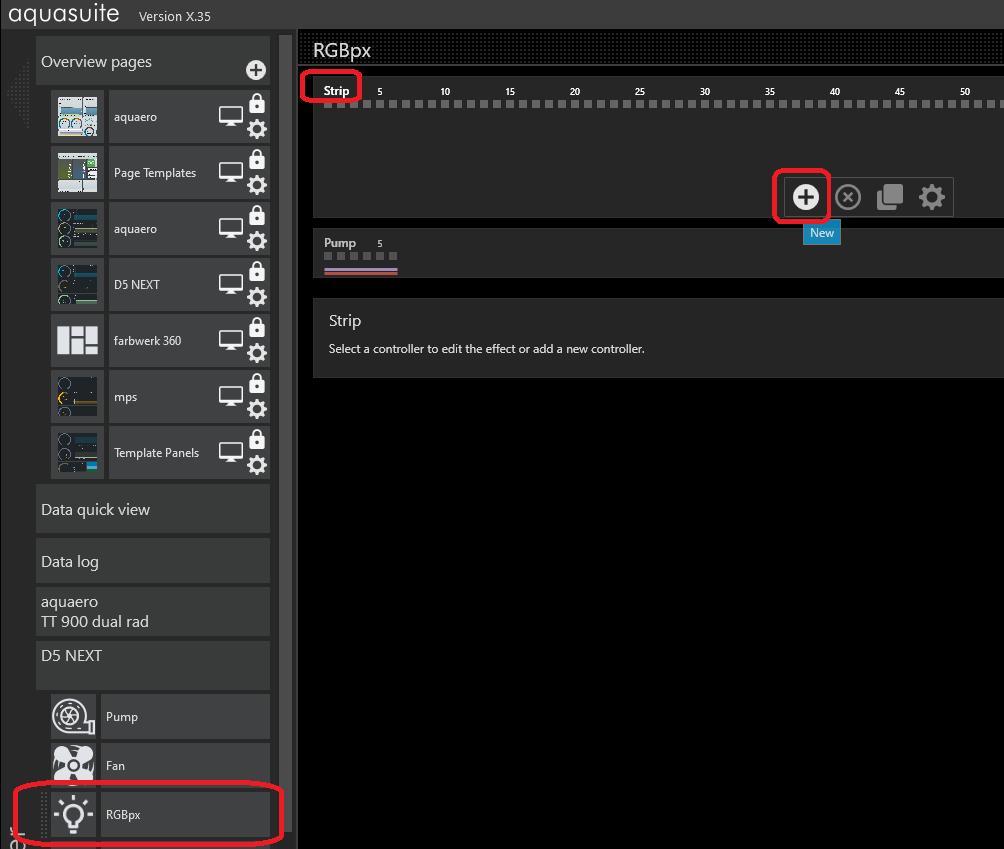Click the colored controller bar under Pump
Screen dimensions: 1004x849
(x=360, y=271)
